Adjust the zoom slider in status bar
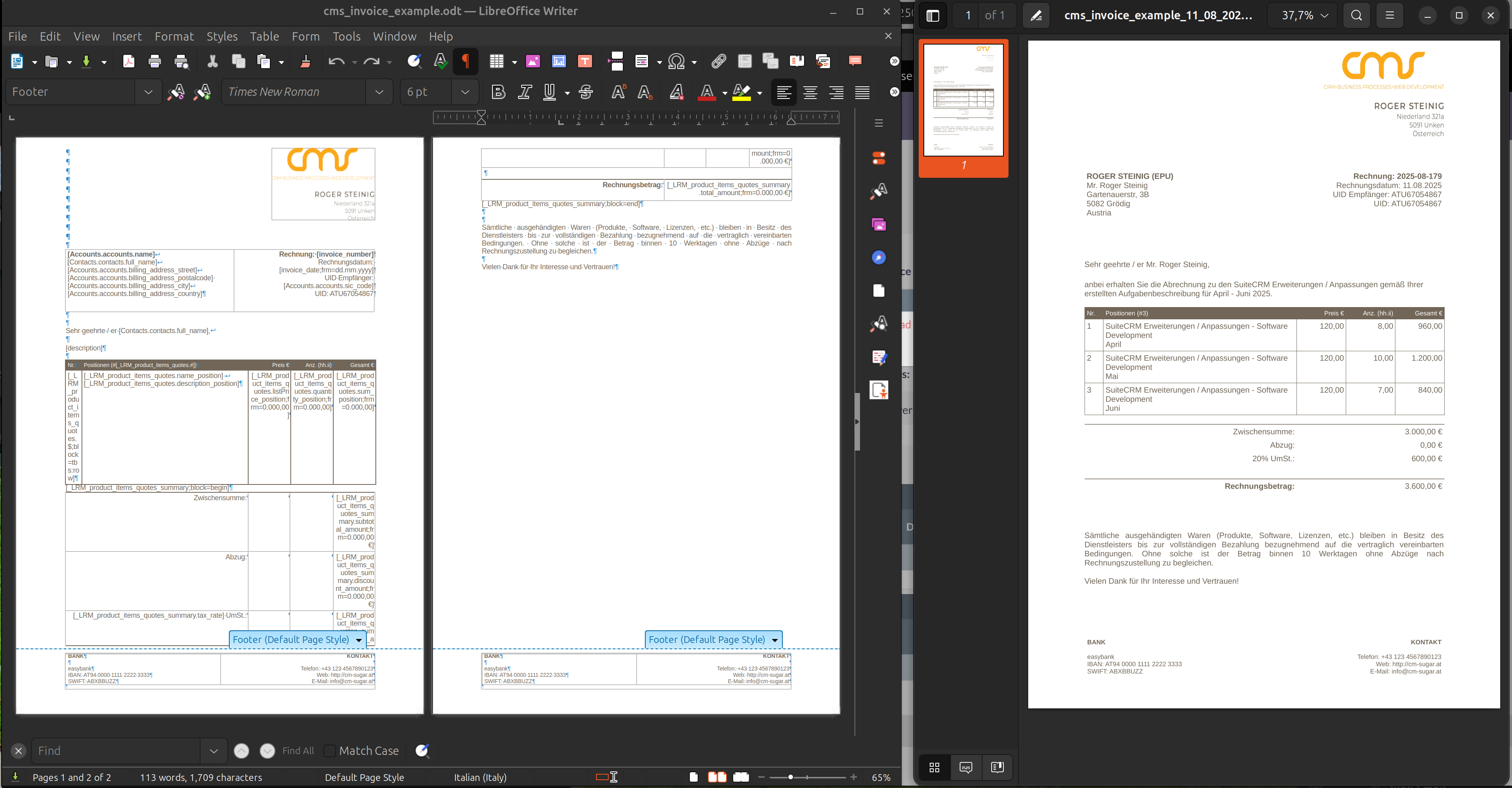1512x788 pixels. tap(791, 777)
